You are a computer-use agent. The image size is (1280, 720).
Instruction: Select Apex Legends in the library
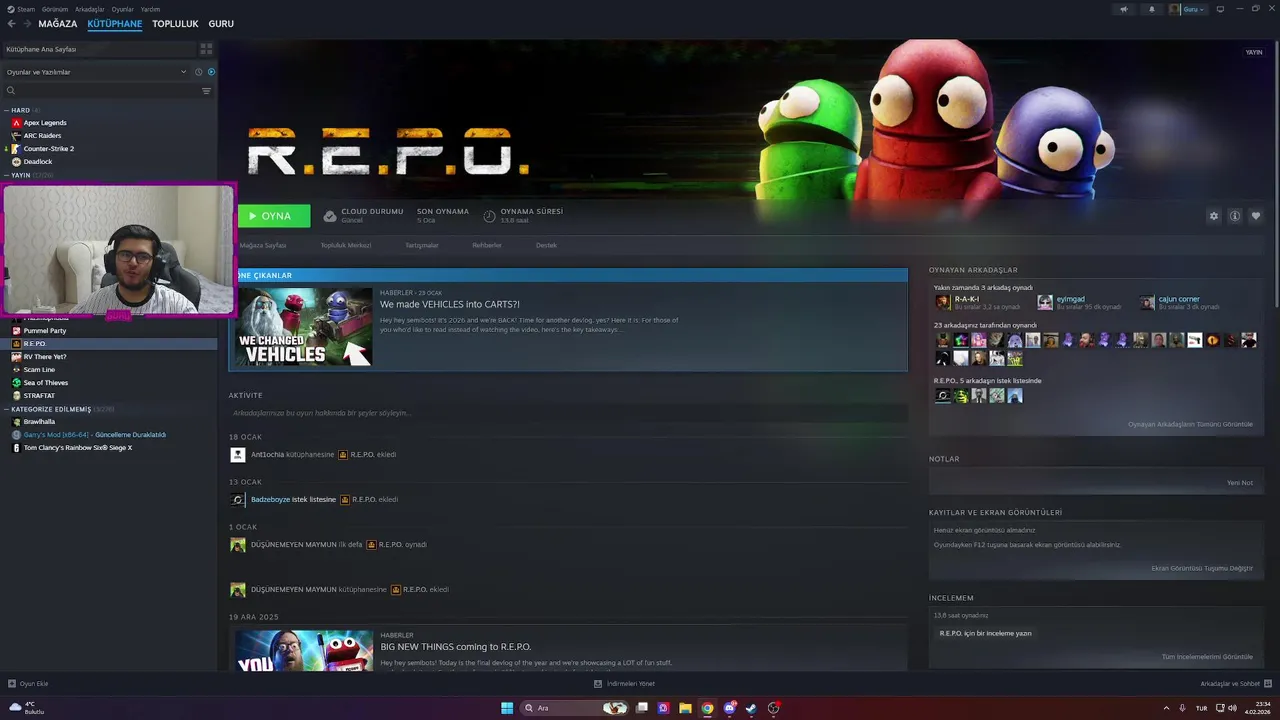click(45, 123)
